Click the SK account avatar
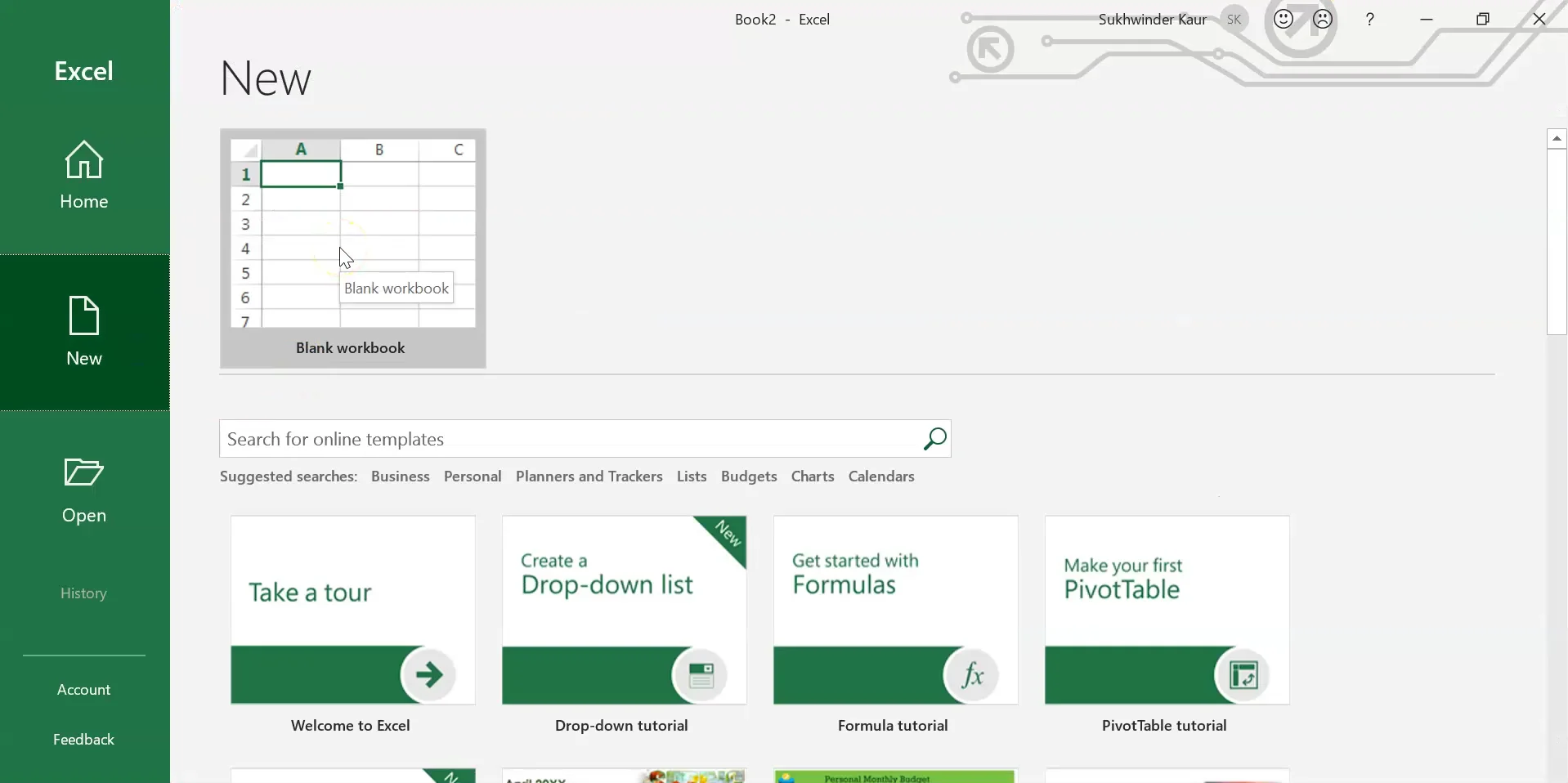 tap(1234, 20)
